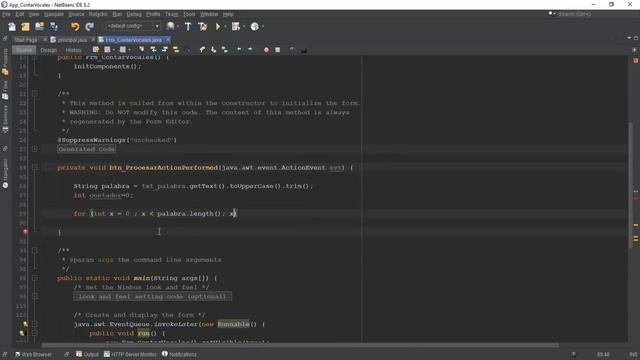The width and height of the screenshot is (640, 360).
Task: Run the project with green play icon
Action: point(218,27)
